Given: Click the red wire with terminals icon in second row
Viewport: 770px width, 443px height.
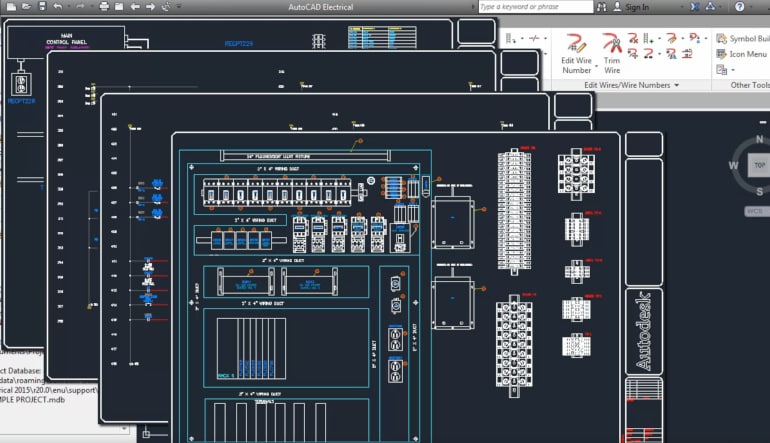Looking at the screenshot, I should click(x=649, y=53).
